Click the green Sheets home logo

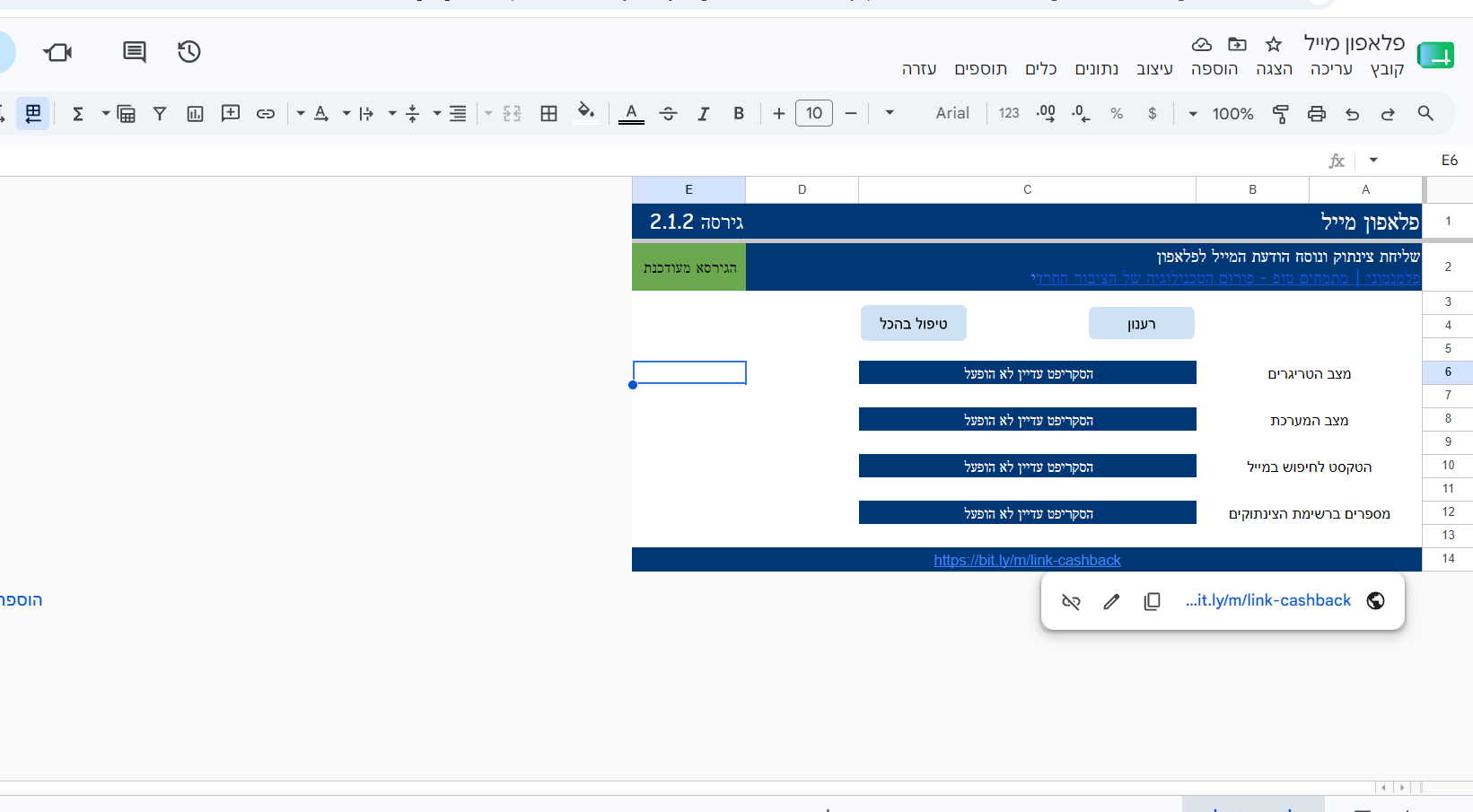click(1435, 56)
